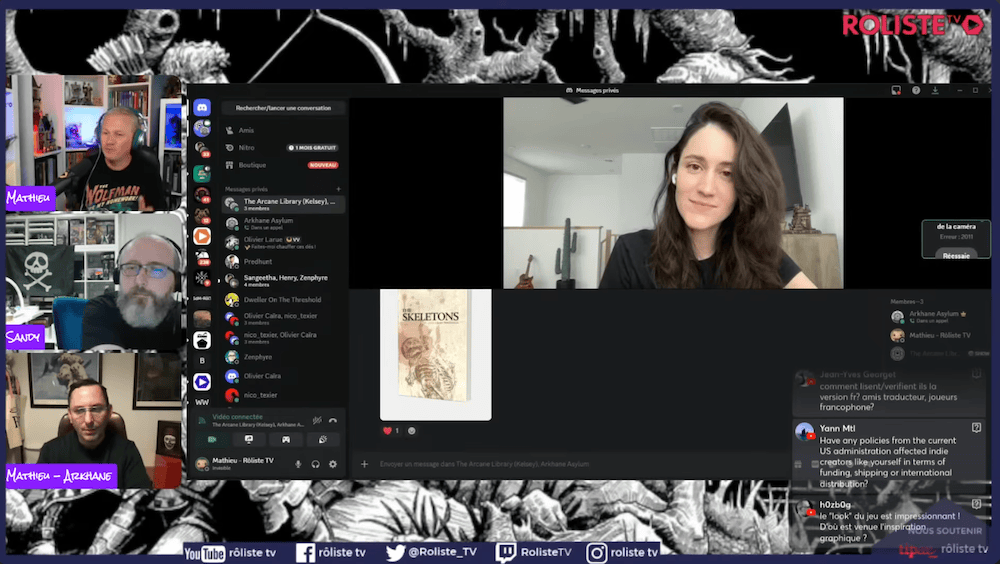The height and width of the screenshot is (564, 1000).
Task: Toggle the microphone mute button
Action: coord(298,464)
